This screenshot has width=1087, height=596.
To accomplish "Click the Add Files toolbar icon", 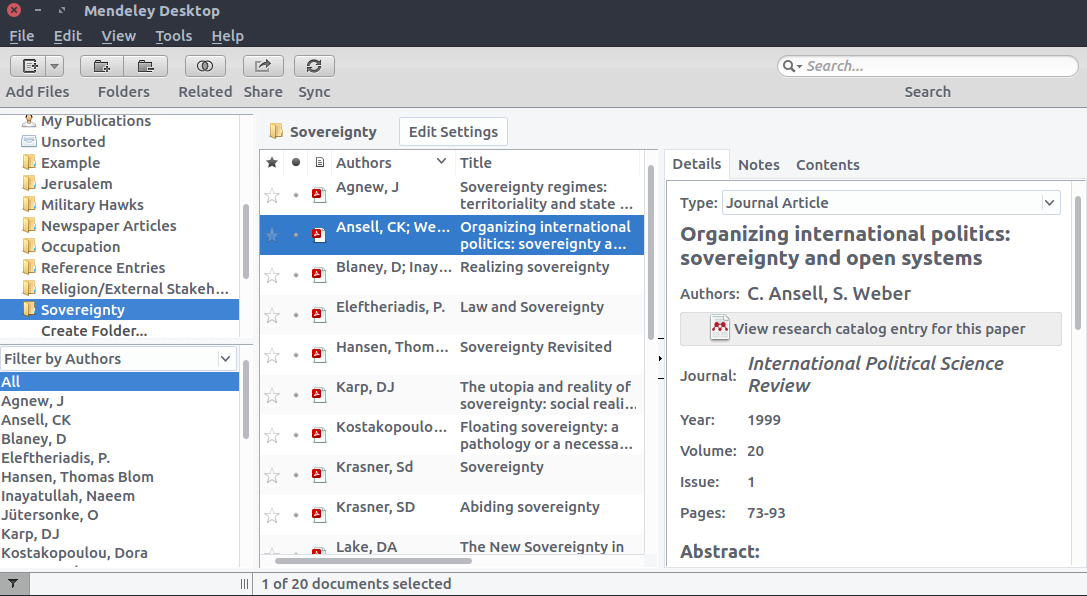I will 29,66.
